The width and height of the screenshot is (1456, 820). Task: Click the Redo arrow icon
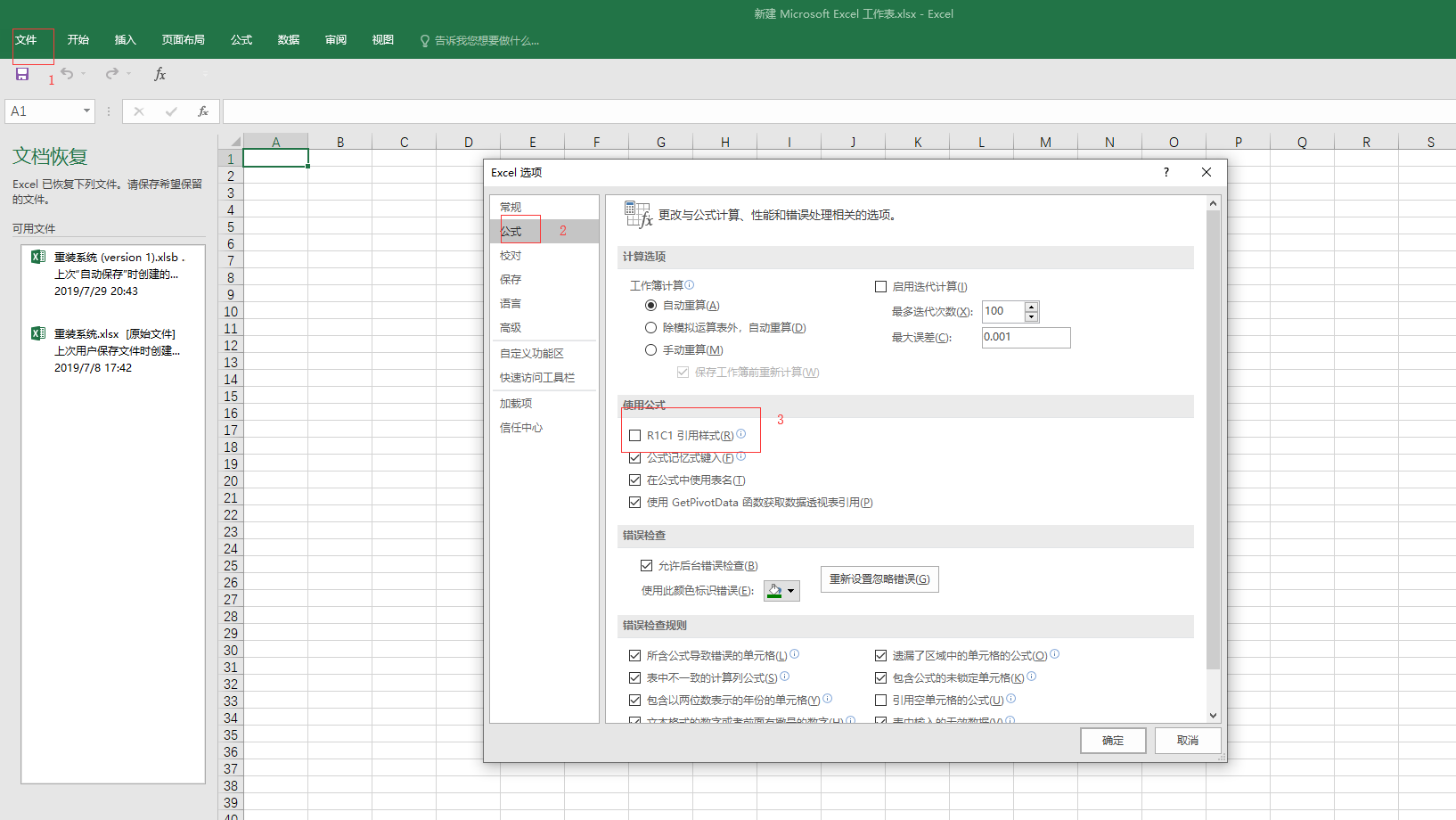(x=111, y=74)
